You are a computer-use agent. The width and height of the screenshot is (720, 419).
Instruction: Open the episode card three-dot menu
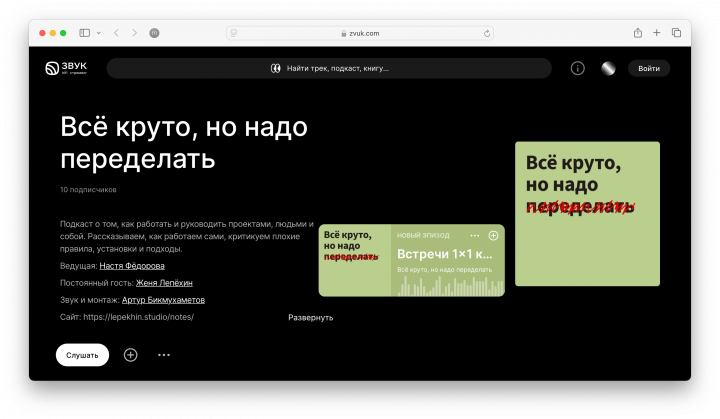(474, 235)
